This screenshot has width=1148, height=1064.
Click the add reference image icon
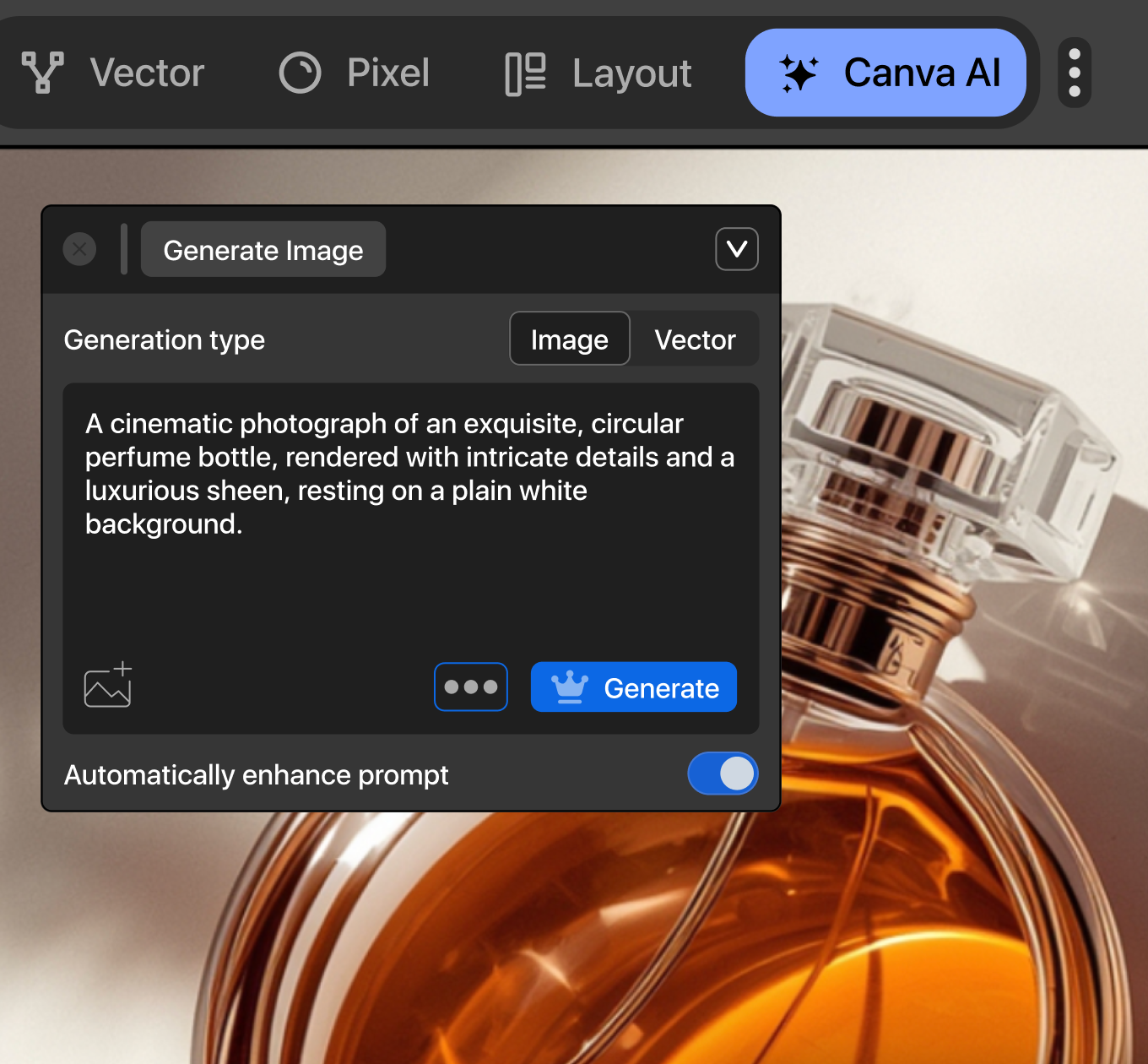108,685
